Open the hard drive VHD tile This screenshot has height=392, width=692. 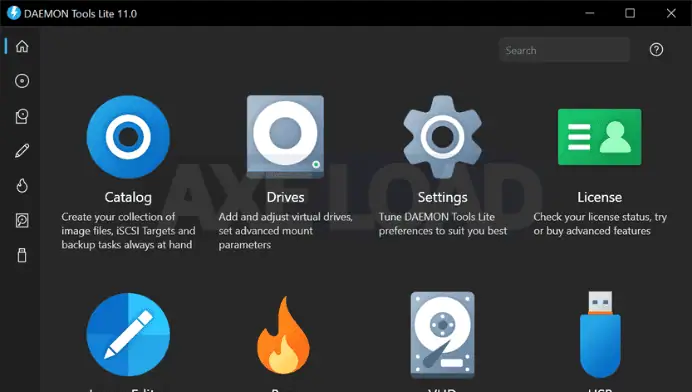click(442, 335)
